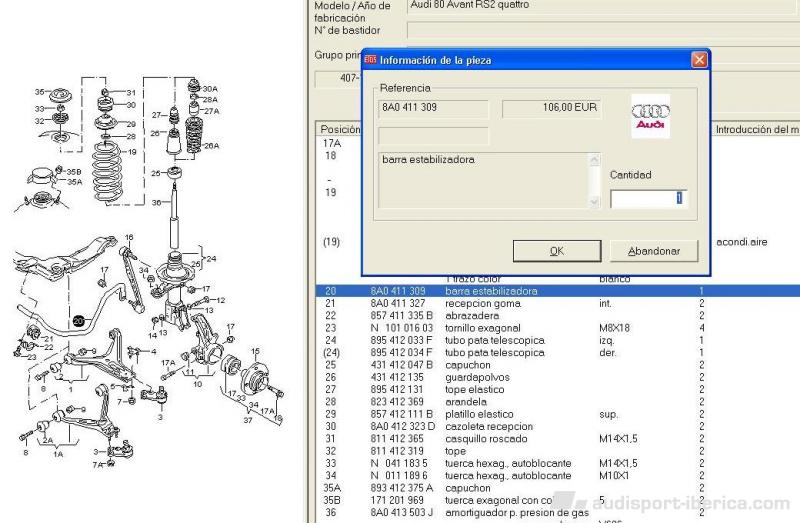Click the Audi logo in the dialog

tap(651, 116)
